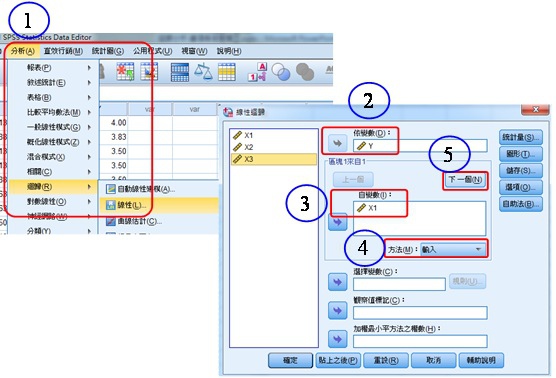Select variable X1 in the source list
The image size is (556, 378).
[x=273, y=135]
